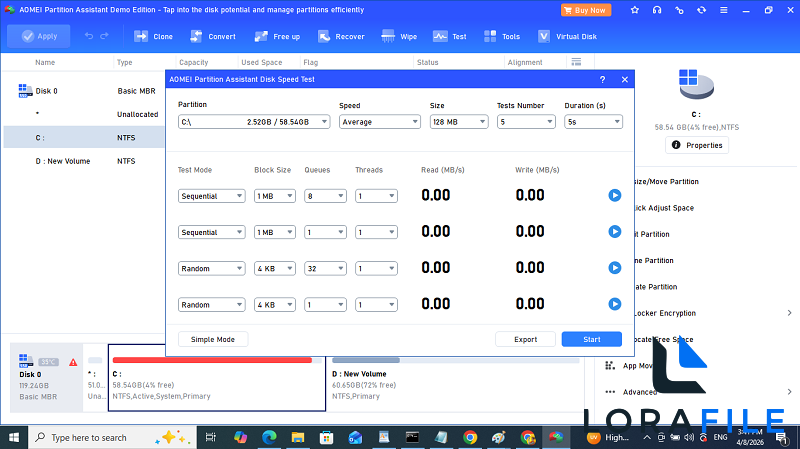This screenshot has width=800, height=449.
Task: Open the Tests Number dropdown
Action: 526,122
